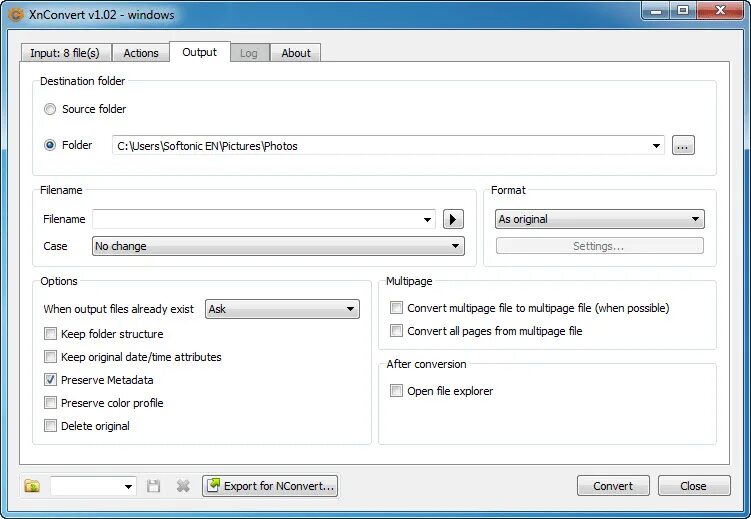Select the Output tab
Viewport: 751px width, 519px height.
[200, 52]
